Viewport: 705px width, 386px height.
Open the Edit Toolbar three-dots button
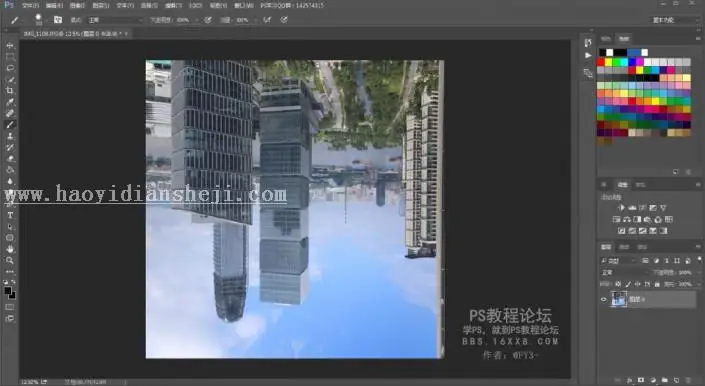point(10,271)
